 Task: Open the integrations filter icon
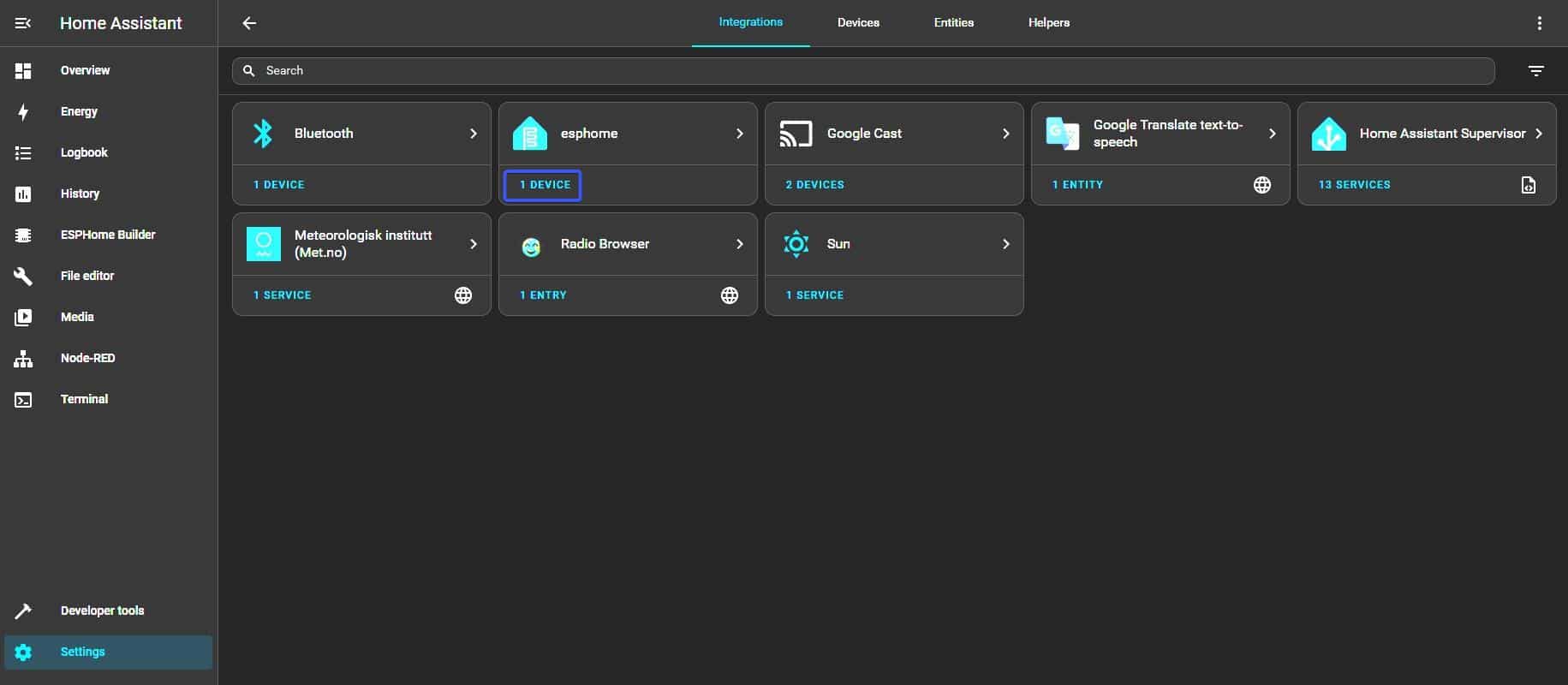[1535, 71]
